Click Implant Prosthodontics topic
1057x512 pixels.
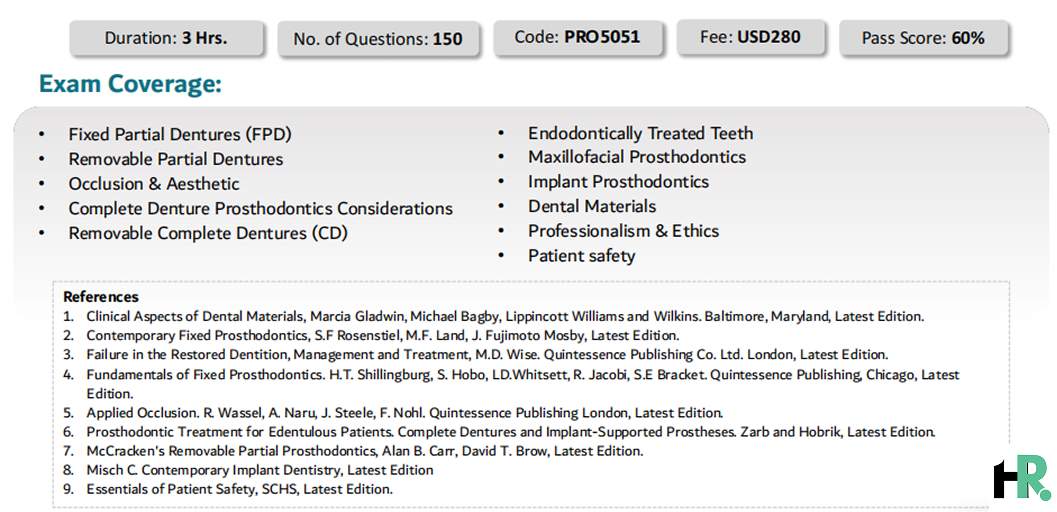pos(618,181)
